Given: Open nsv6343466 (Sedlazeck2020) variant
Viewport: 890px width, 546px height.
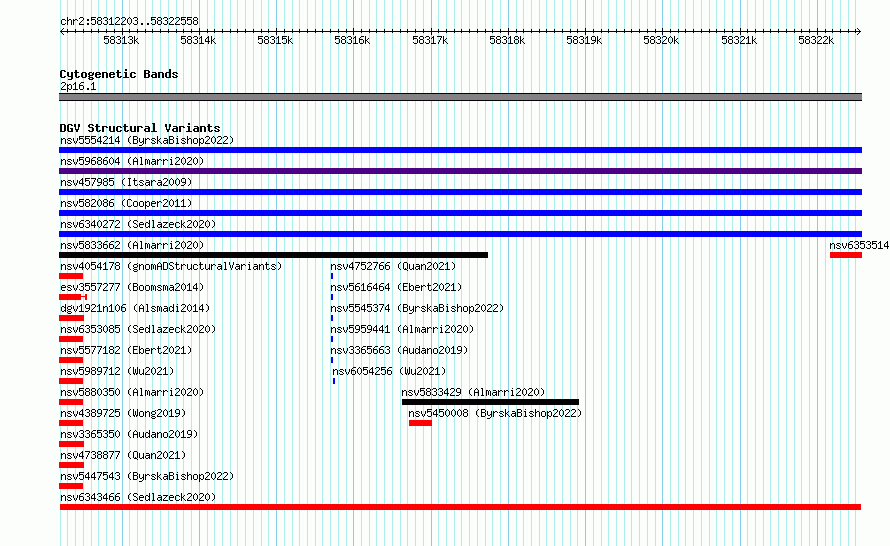Looking at the screenshot, I should click(138, 497).
